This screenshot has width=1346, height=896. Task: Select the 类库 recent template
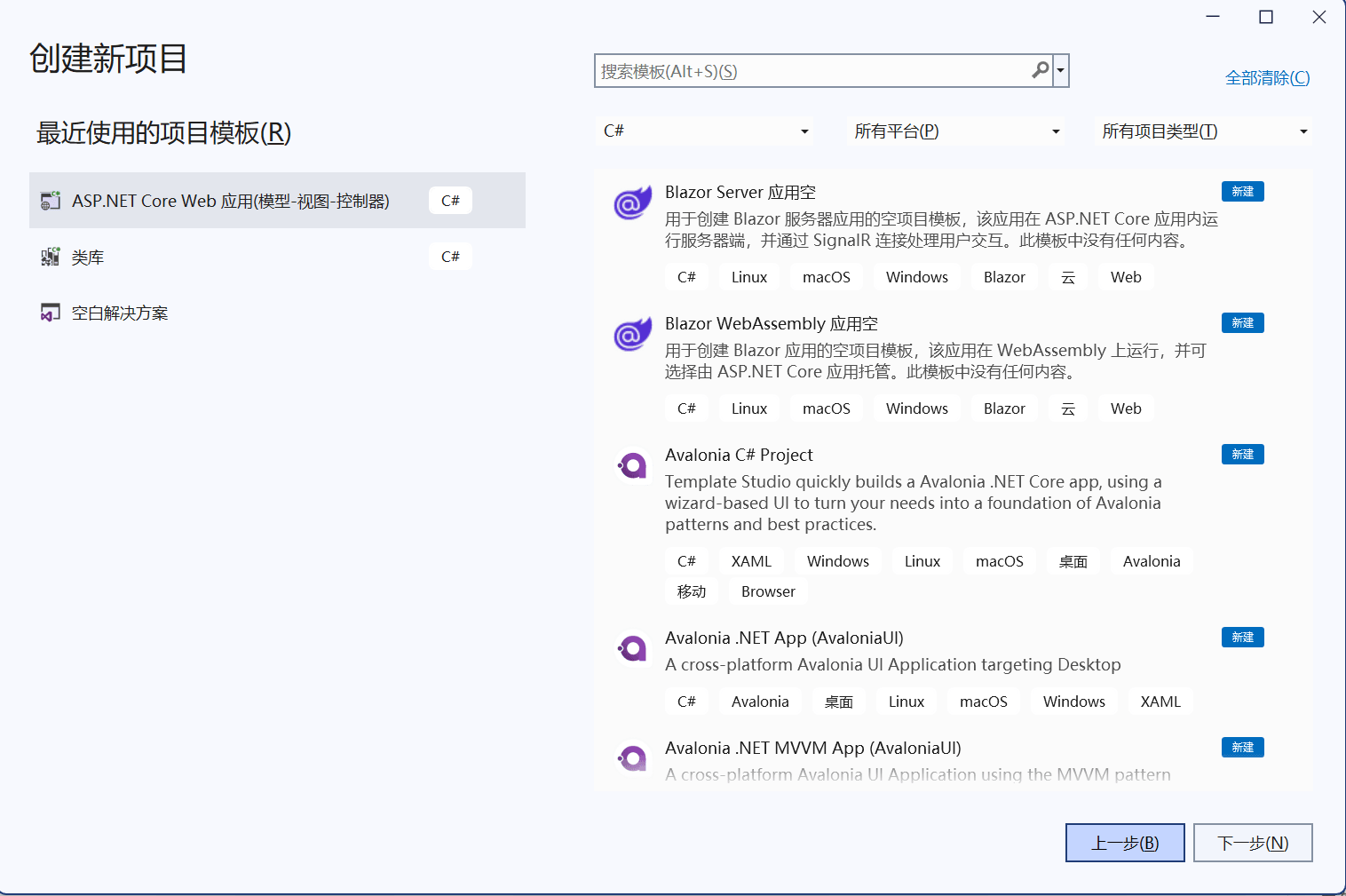pos(277,257)
